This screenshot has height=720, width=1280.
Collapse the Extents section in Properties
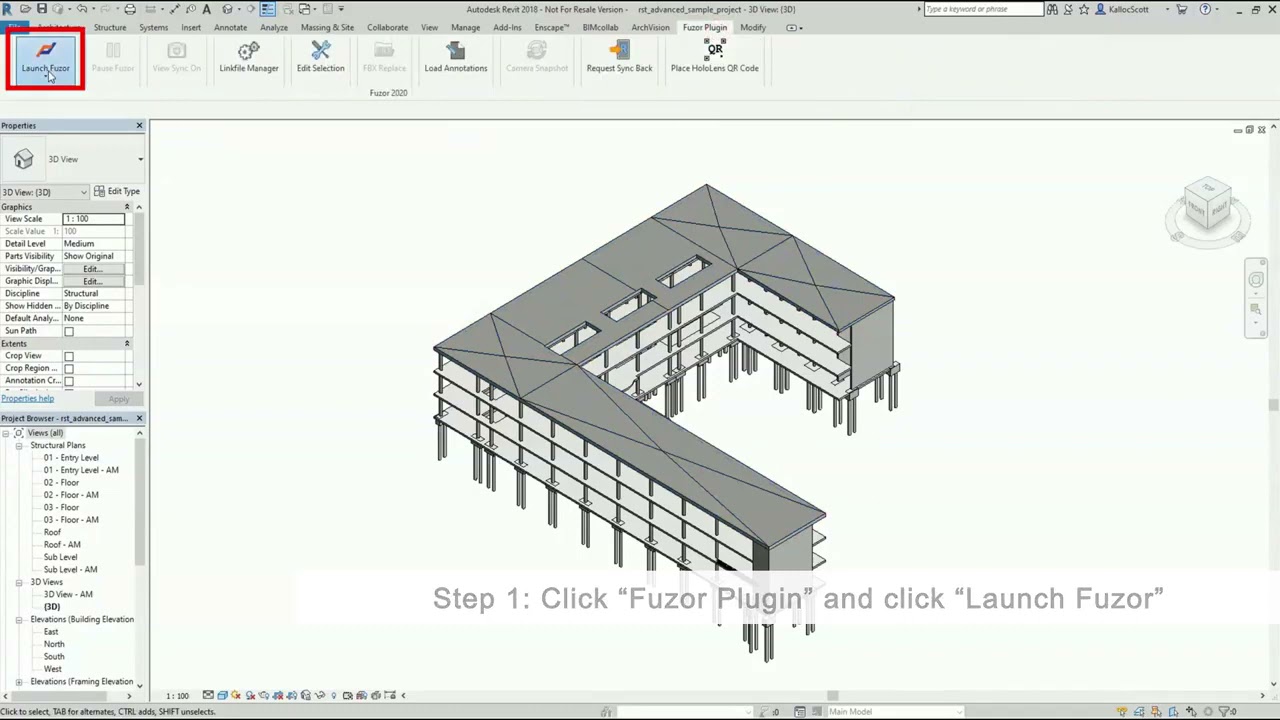tap(127, 343)
